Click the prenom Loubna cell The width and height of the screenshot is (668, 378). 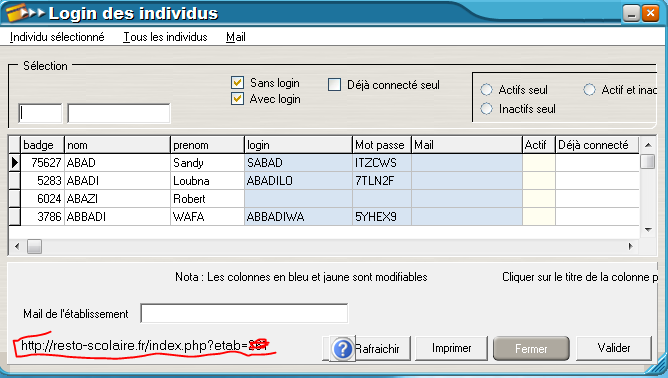tap(207, 181)
